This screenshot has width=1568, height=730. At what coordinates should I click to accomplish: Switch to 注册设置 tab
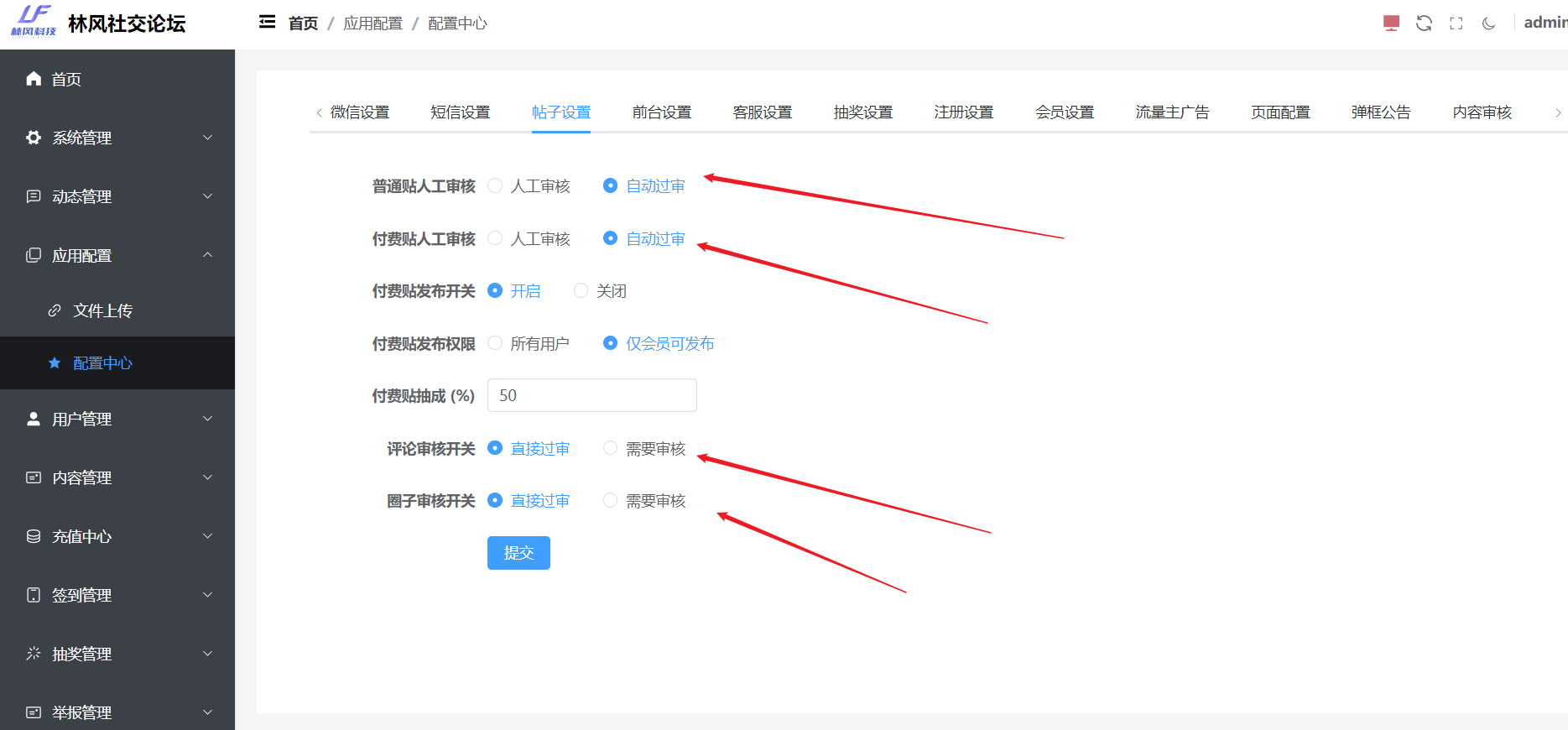[x=964, y=112]
